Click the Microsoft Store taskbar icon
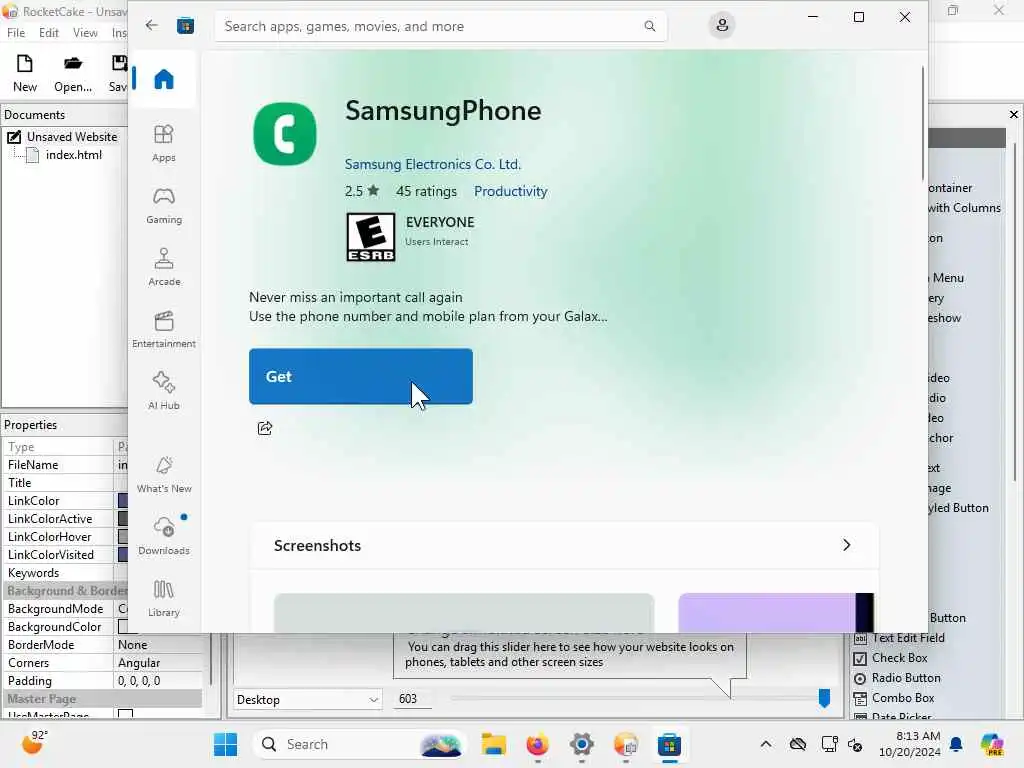Screen dimensions: 1024x768 (669, 744)
